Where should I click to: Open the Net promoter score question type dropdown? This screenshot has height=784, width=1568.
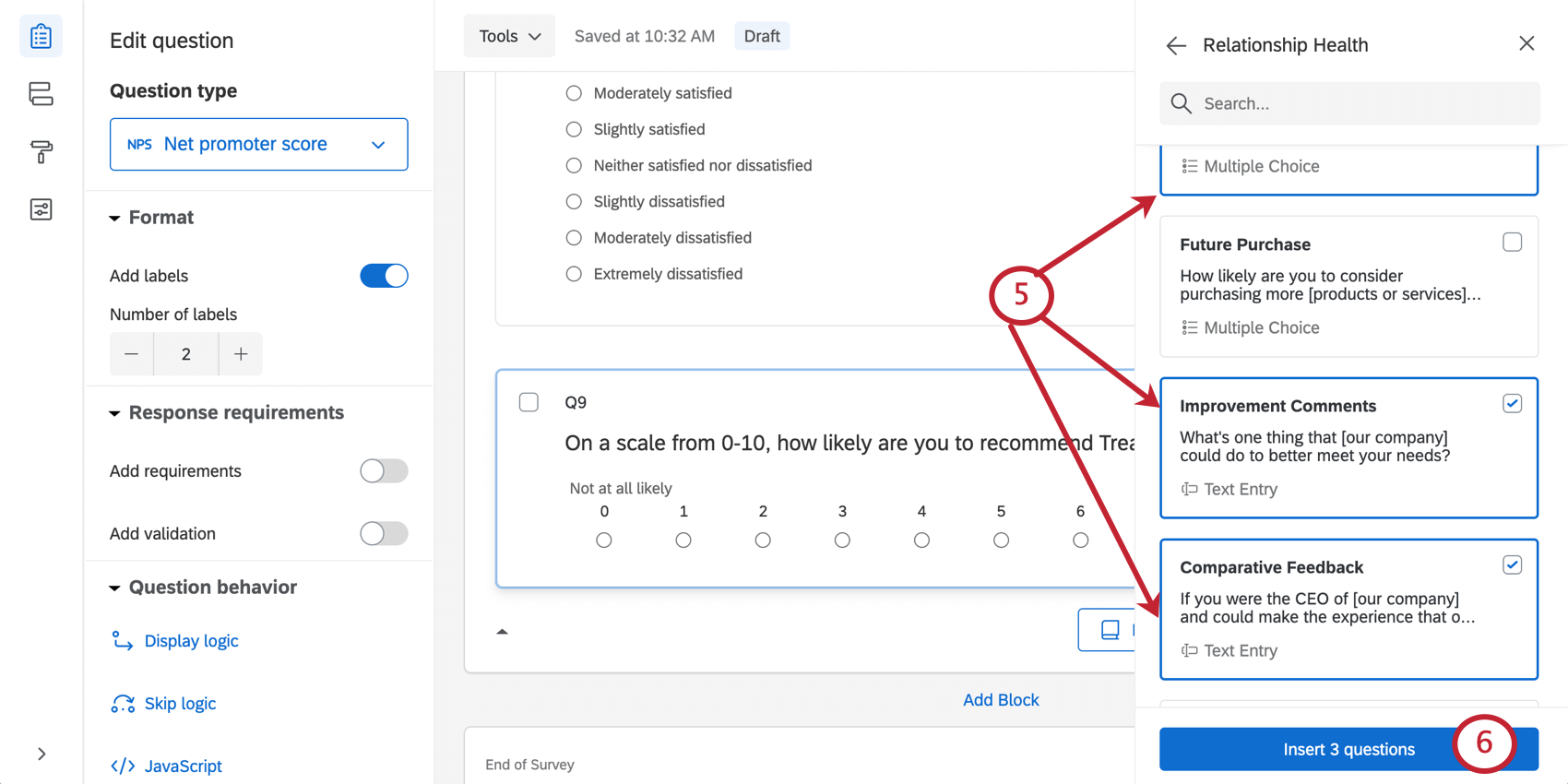click(258, 144)
